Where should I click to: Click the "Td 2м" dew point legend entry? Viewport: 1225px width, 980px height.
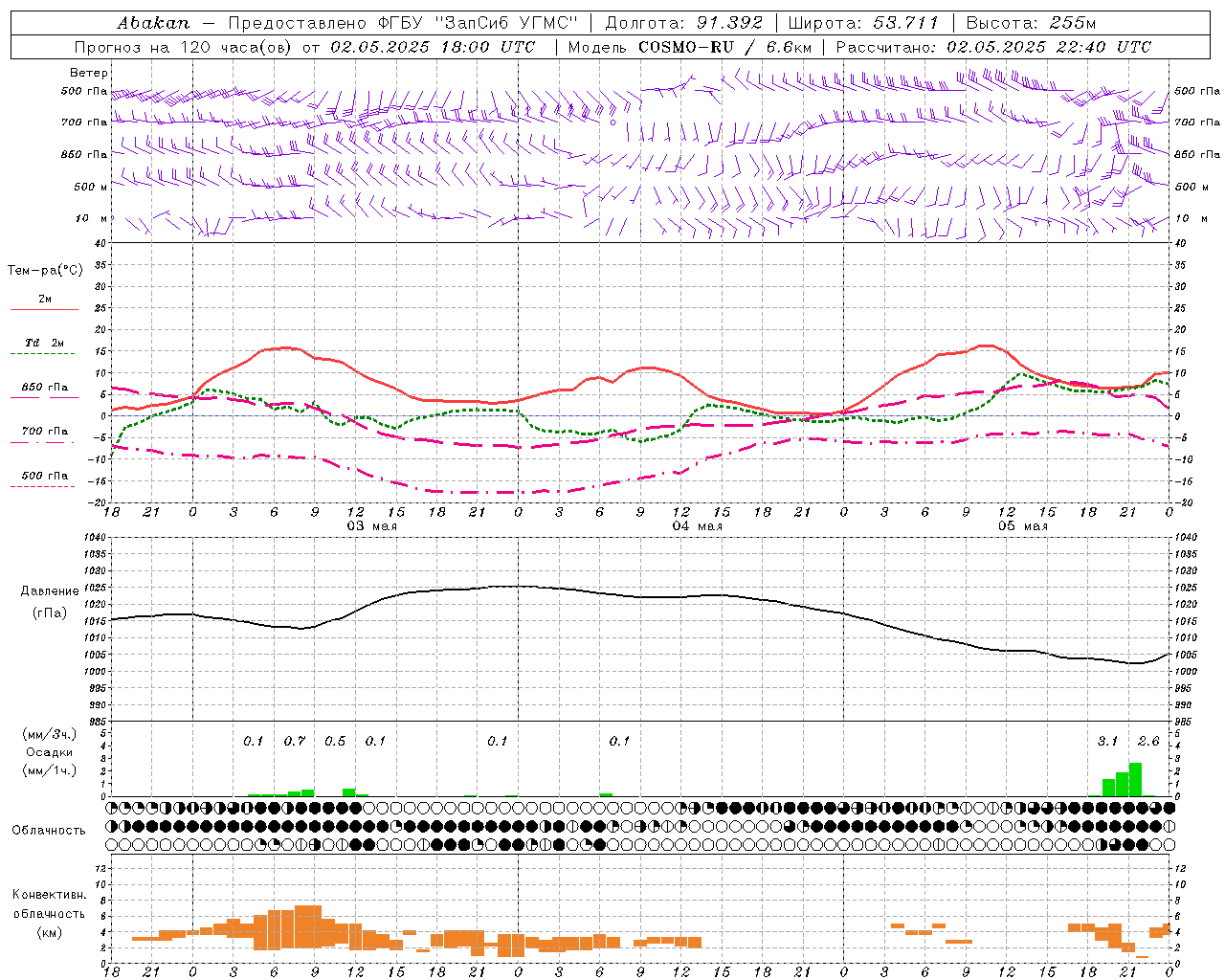pos(45,343)
